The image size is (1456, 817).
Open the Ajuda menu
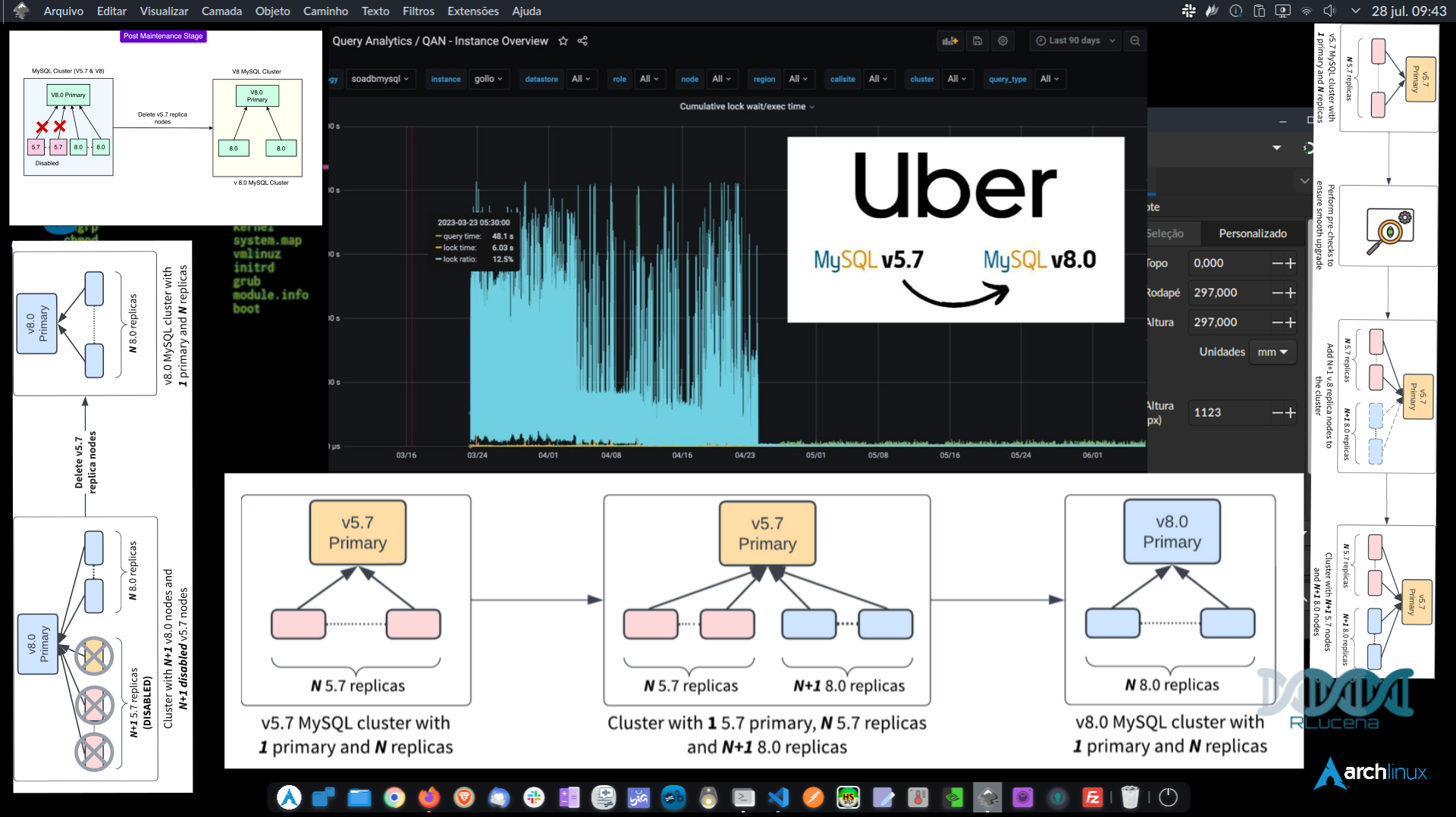click(526, 11)
